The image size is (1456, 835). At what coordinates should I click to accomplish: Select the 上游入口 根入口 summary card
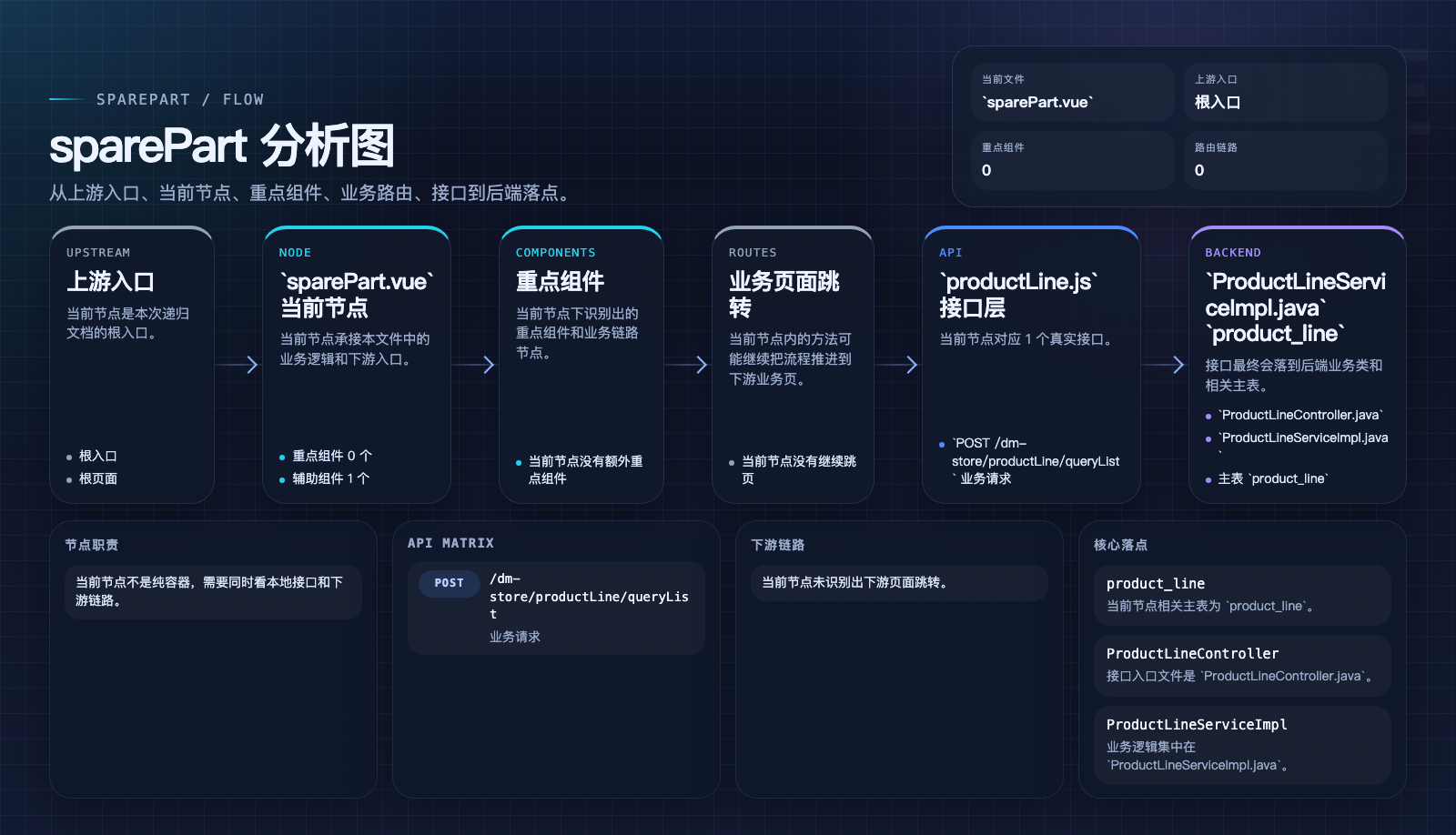tap(1285, 93)
